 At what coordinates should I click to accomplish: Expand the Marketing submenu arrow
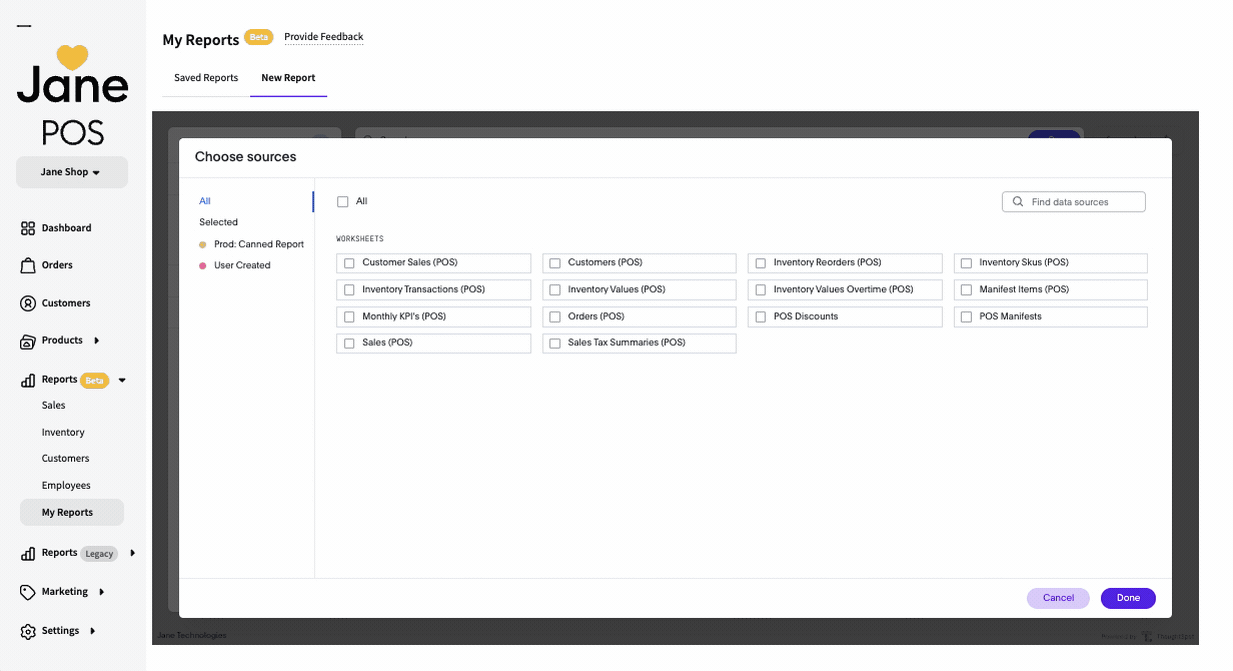tap(102, 592)
